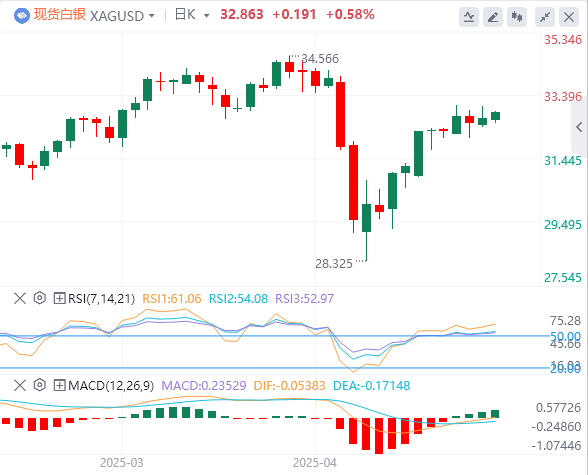The width and height of the screenshot is (588, 475).
Task: Click the 31.445 price axis label
Action: (x=563, y=161)
